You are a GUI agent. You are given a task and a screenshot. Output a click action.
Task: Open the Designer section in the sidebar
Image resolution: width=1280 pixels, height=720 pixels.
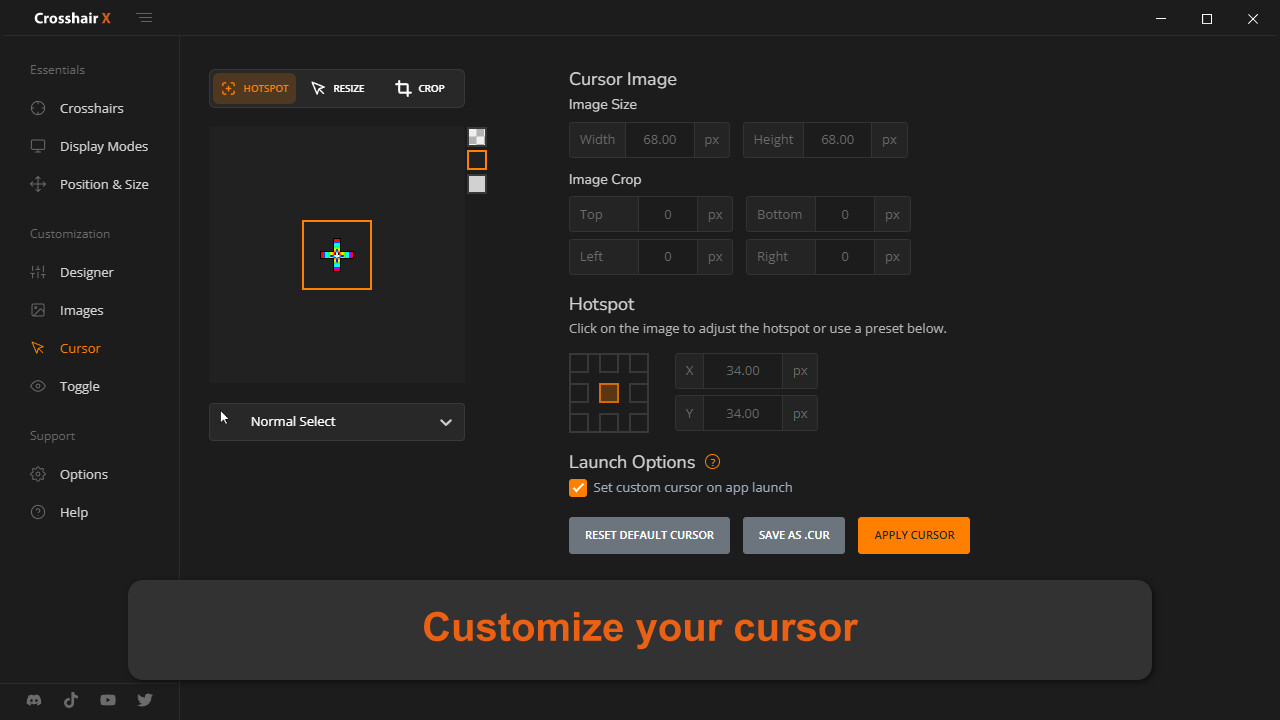(x=87, y=272)
